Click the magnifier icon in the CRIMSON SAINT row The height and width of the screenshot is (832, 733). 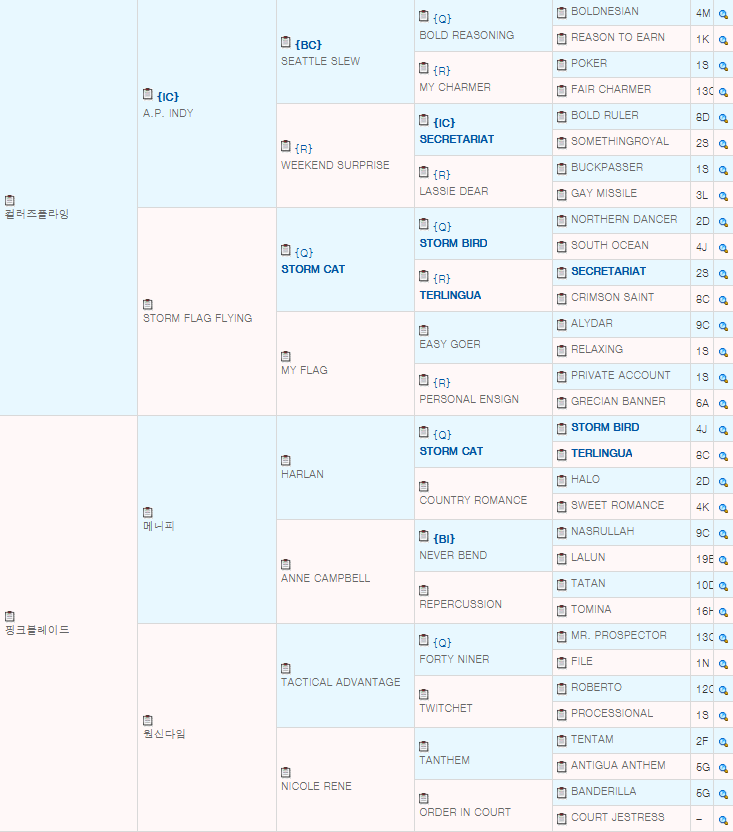click(x=723, y=300)
